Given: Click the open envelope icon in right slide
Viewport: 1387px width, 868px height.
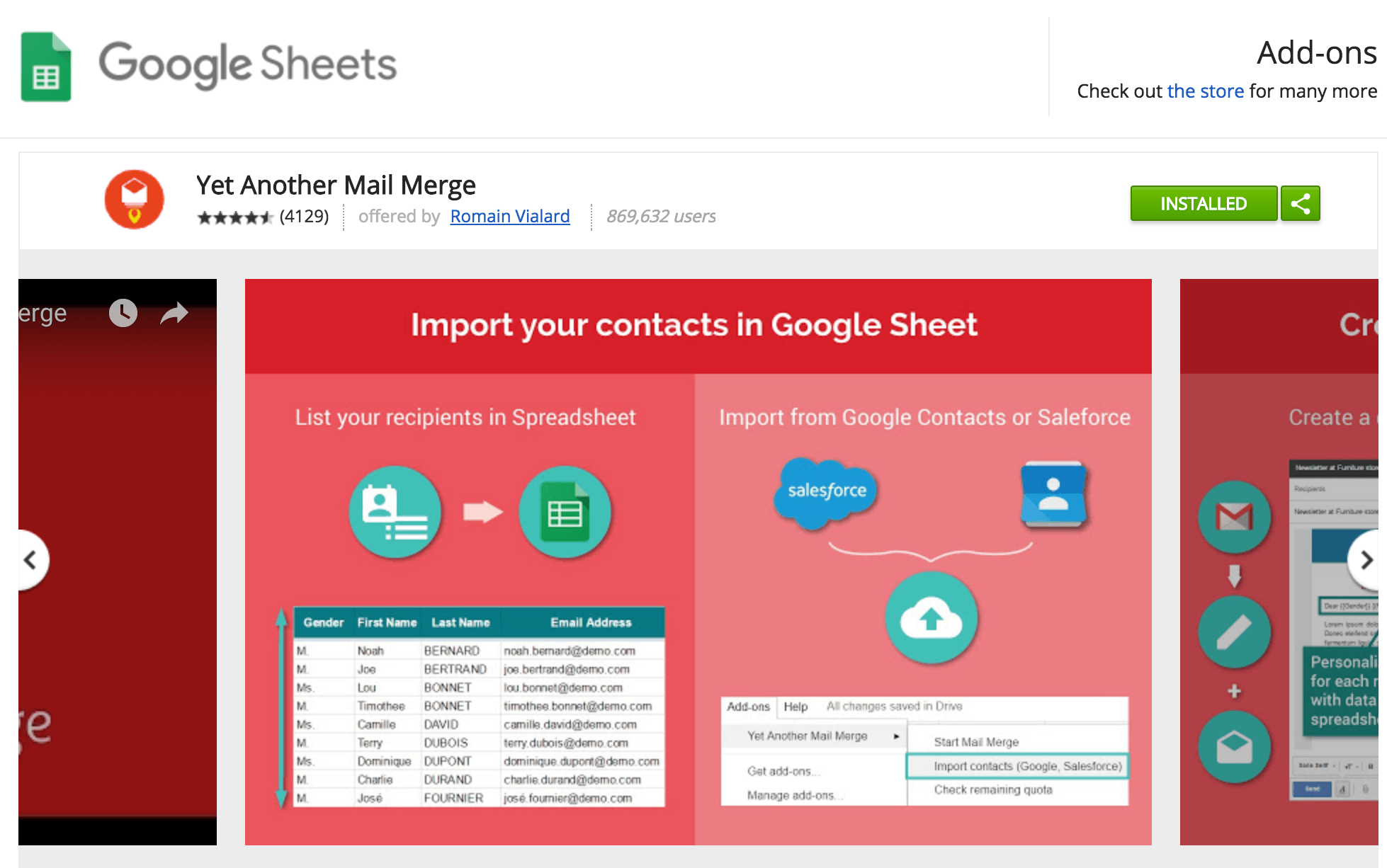Looking at the screenshot, I should point(1235,747).
